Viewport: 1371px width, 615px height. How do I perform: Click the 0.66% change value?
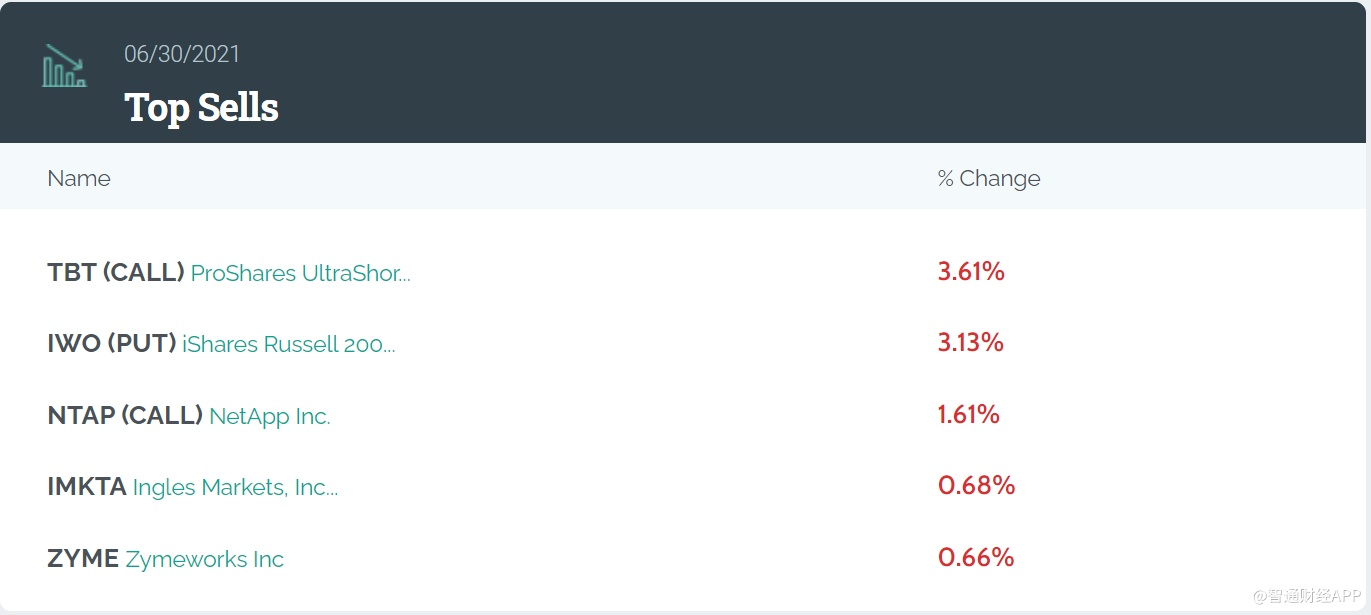click(x=976, y=557)
